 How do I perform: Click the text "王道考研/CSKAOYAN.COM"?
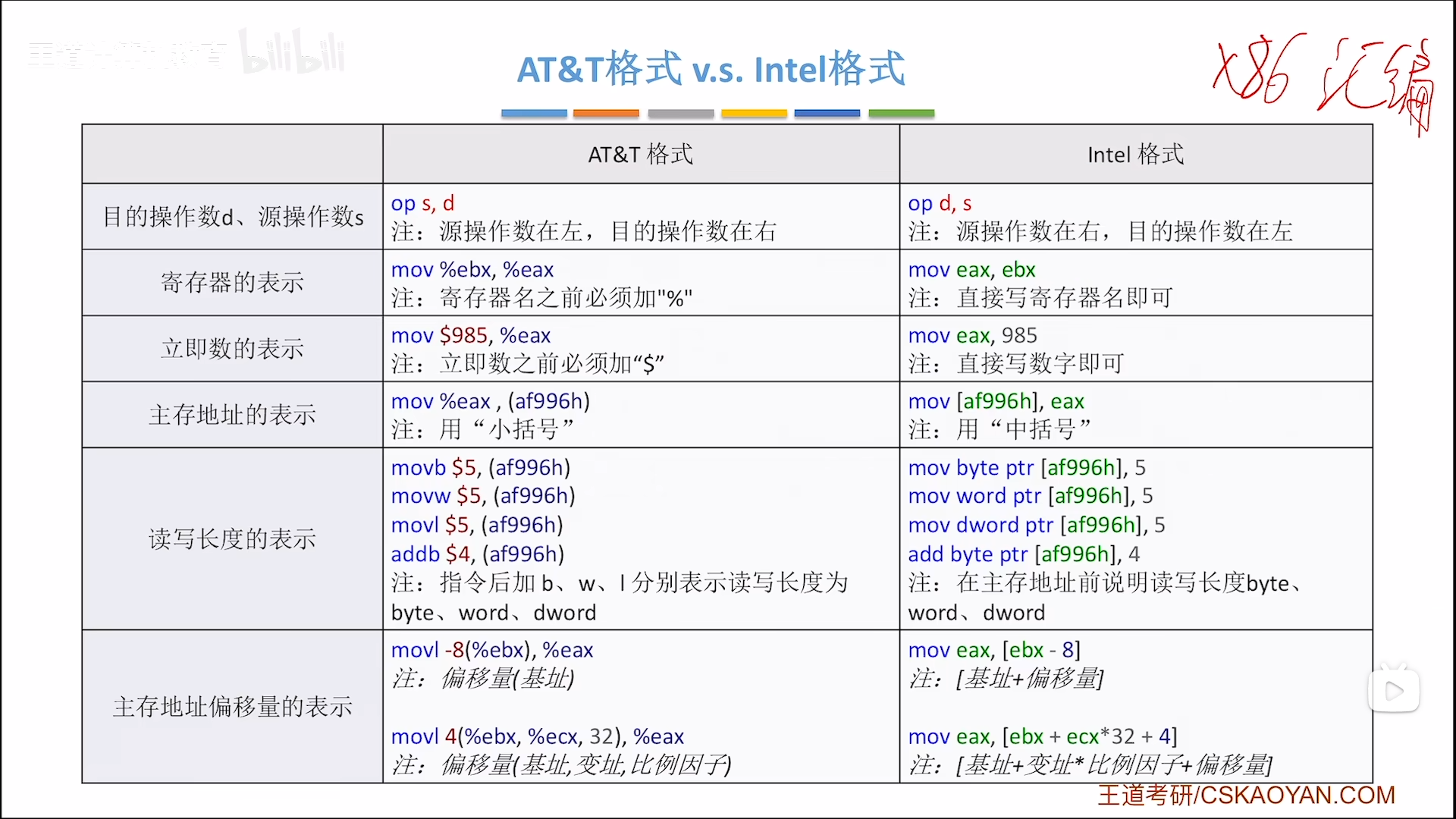point(1246,795)
